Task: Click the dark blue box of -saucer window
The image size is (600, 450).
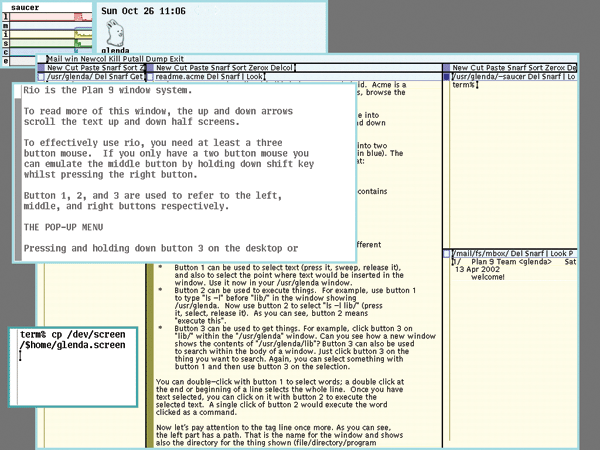Action: (446, 76)
